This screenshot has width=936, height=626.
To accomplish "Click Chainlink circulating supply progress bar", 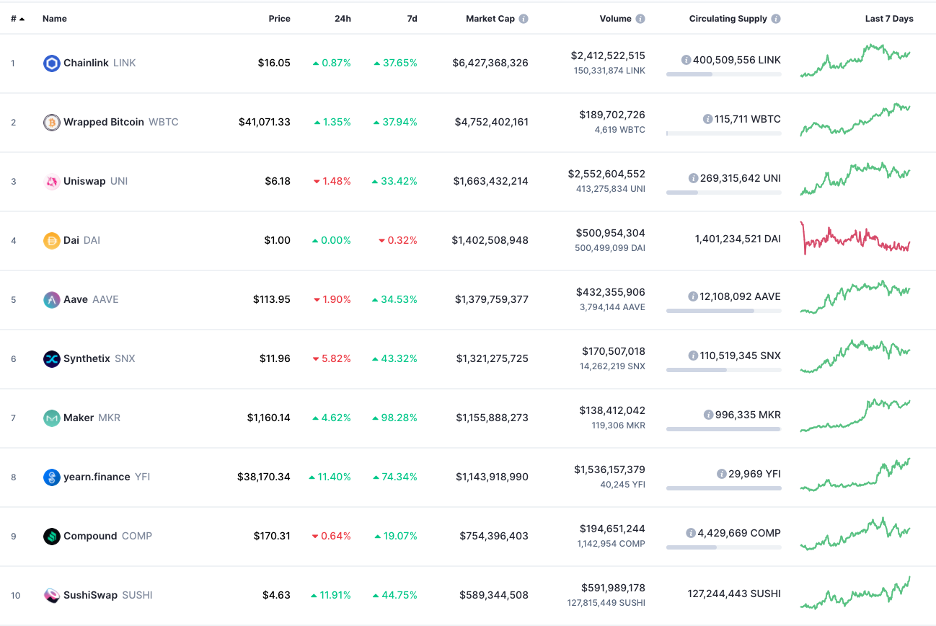I will click(723, 74).
